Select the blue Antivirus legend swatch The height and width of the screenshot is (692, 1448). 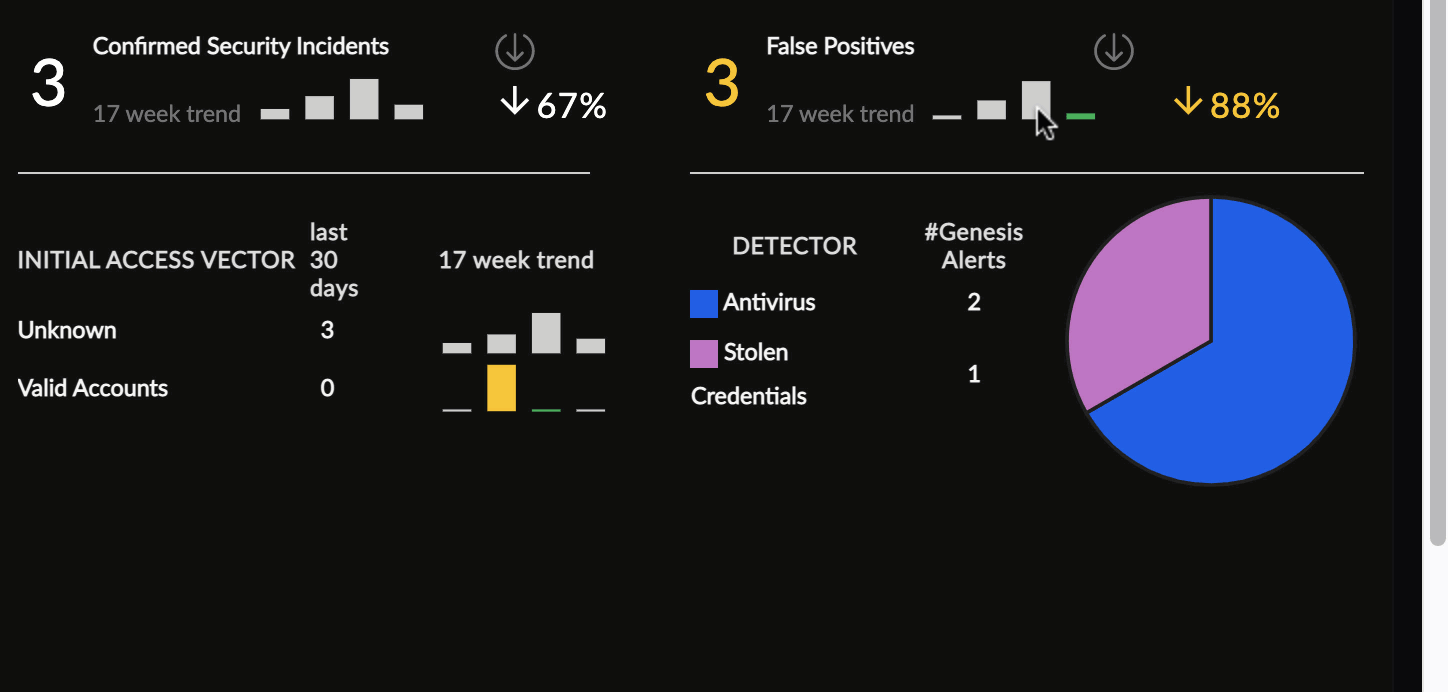[704, 304]
